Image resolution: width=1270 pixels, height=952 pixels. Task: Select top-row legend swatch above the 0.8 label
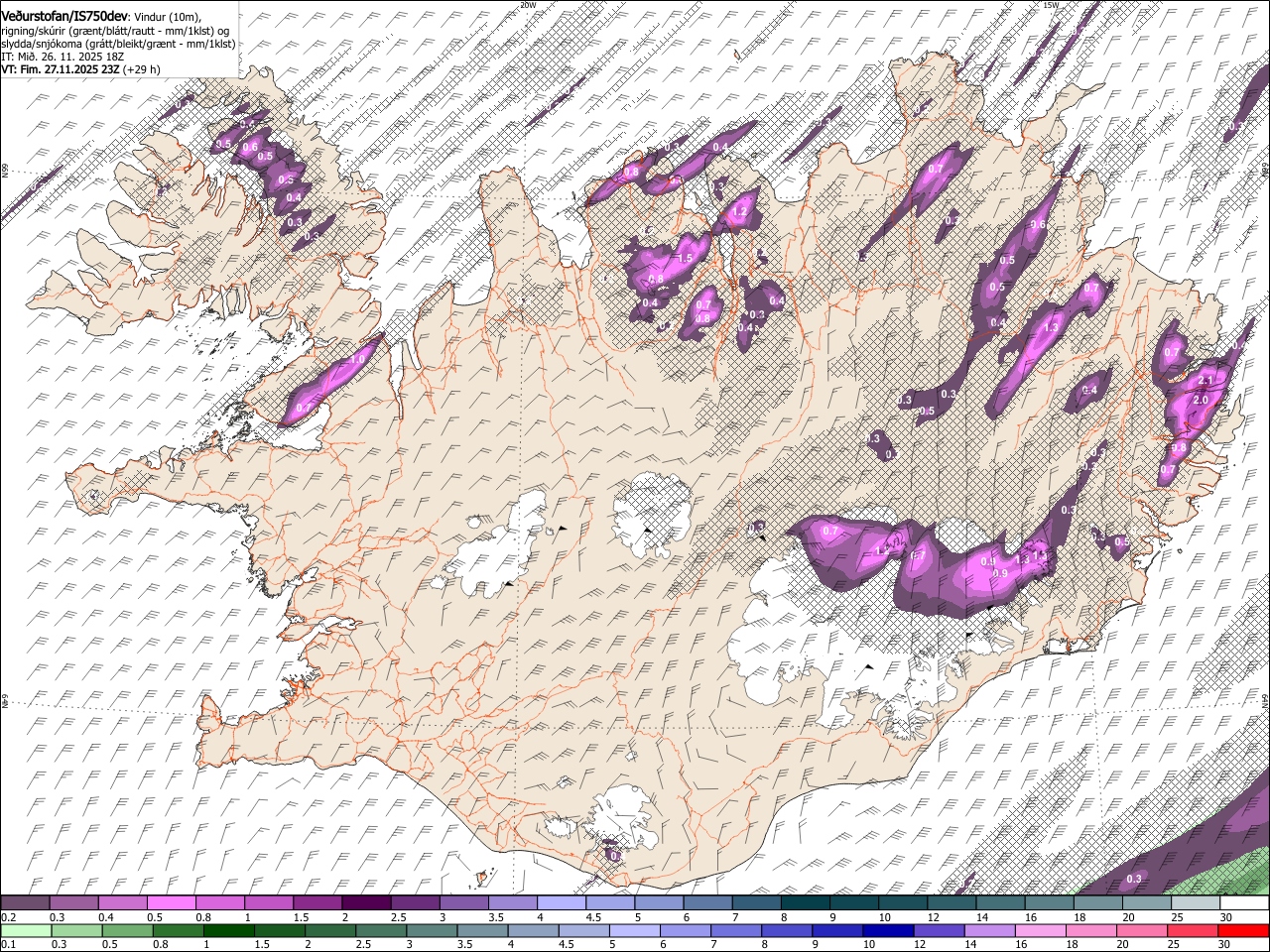[219, 903]
